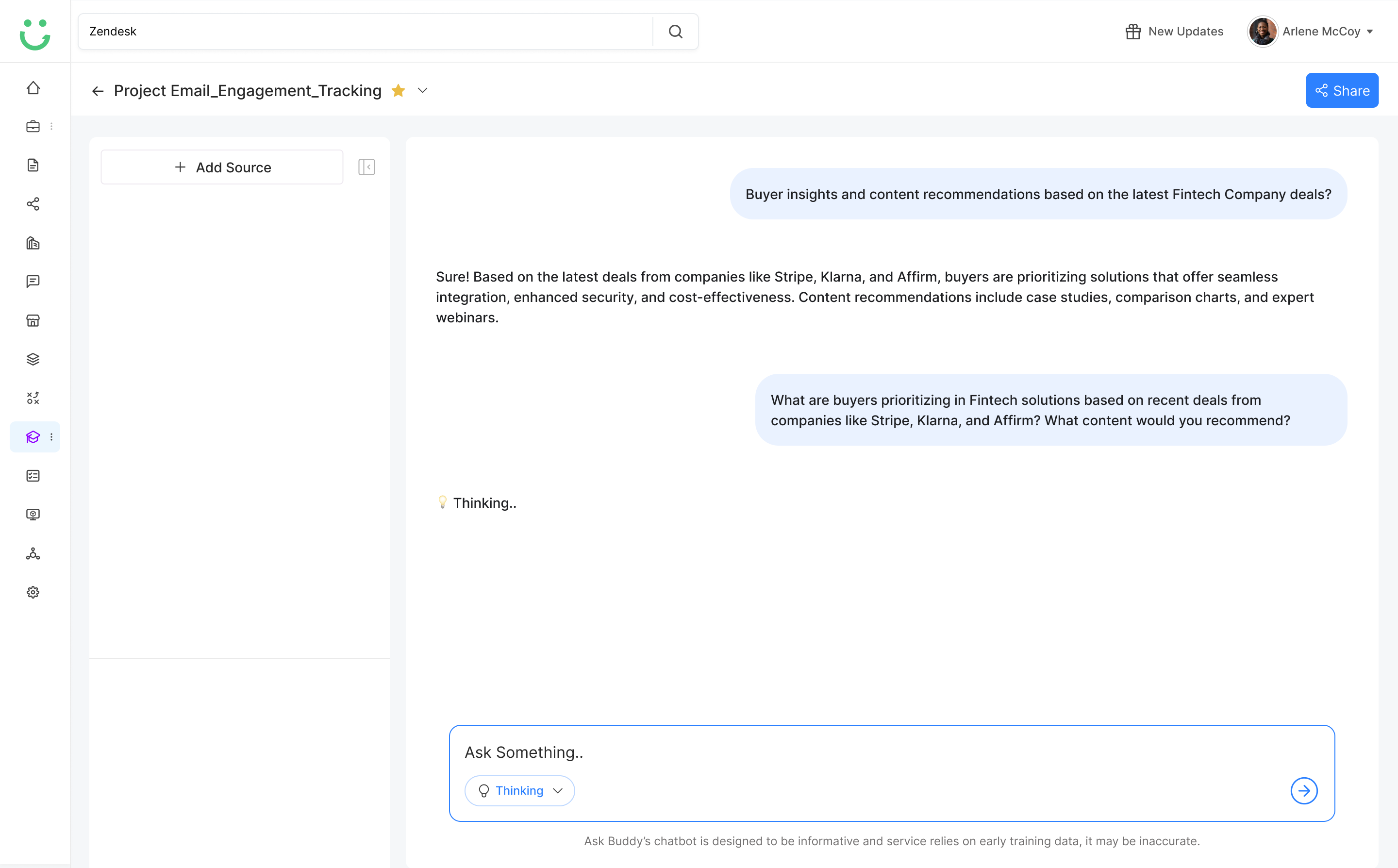
Task: Open the storefront sidebar icon
Action: click(33, 320)
